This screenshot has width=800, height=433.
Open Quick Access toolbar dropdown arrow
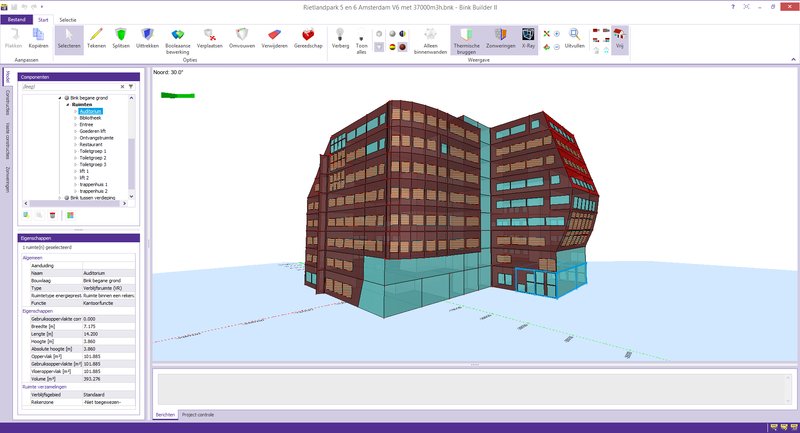(x=42, y=7)
